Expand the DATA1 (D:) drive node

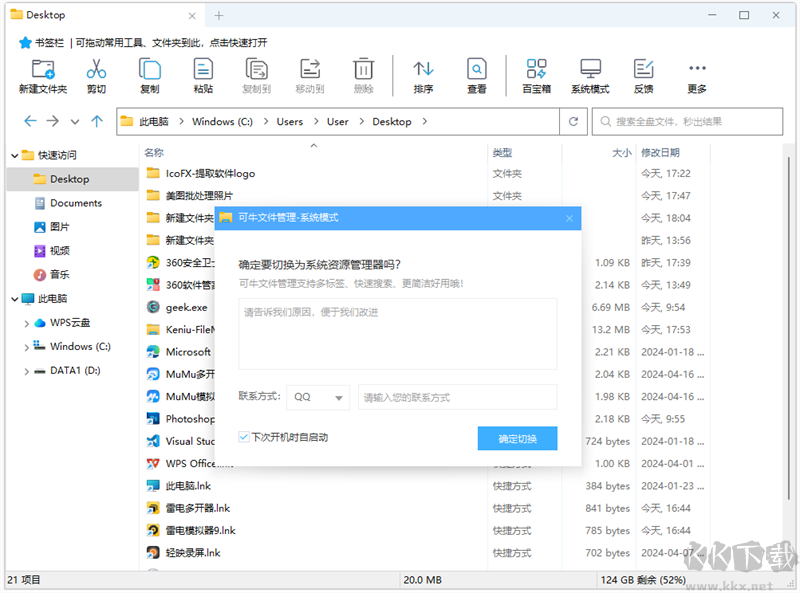point(26,371)
